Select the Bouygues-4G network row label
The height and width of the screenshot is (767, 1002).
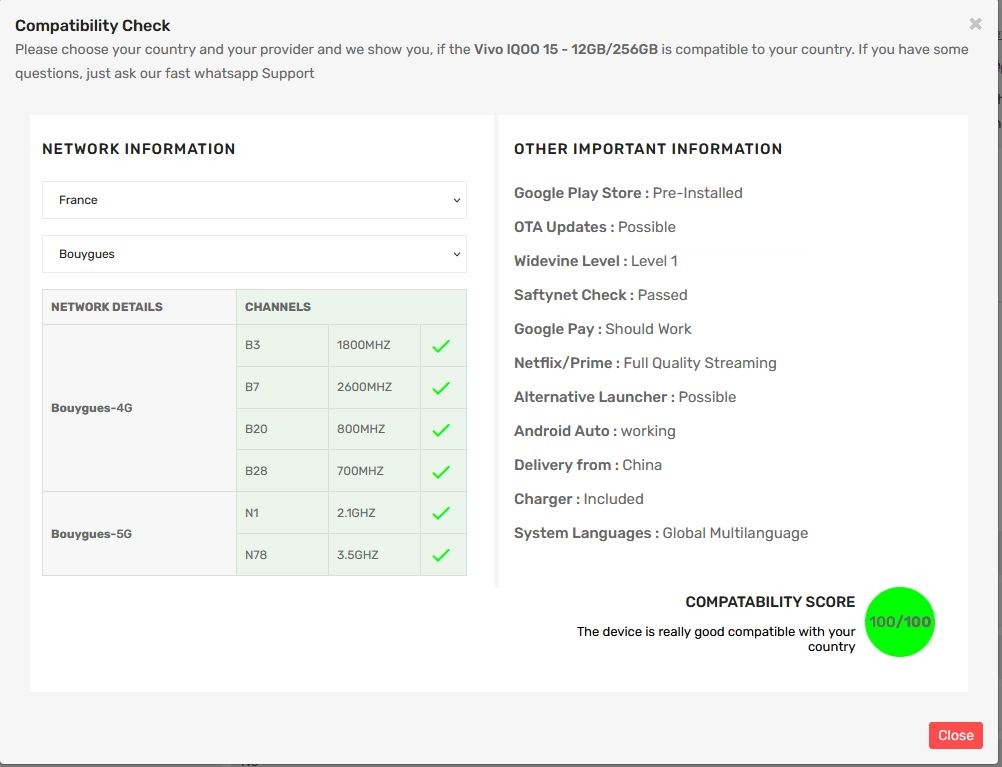click(92, 408)
